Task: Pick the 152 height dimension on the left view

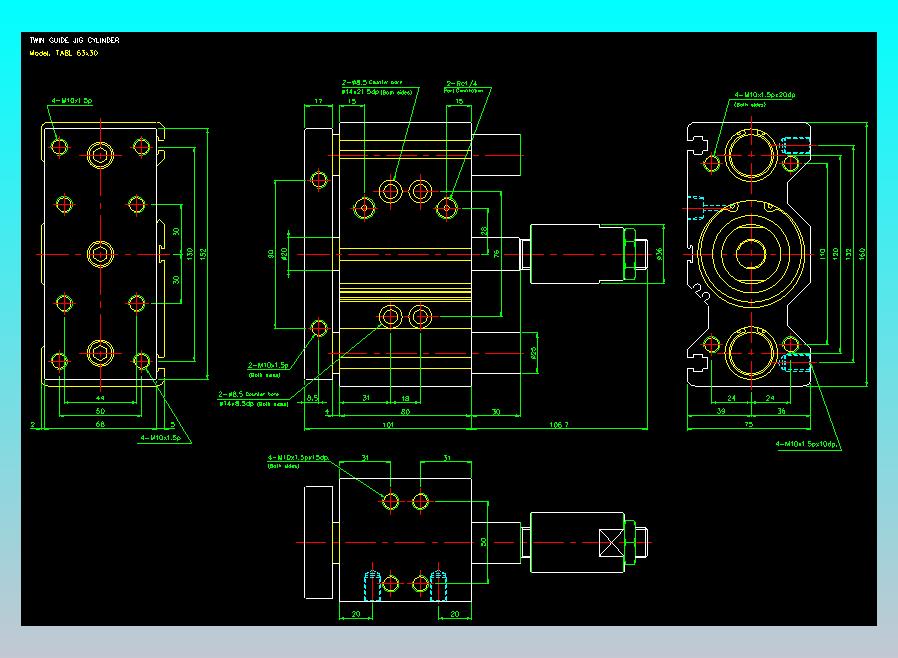Action: (x=203, y=254)
